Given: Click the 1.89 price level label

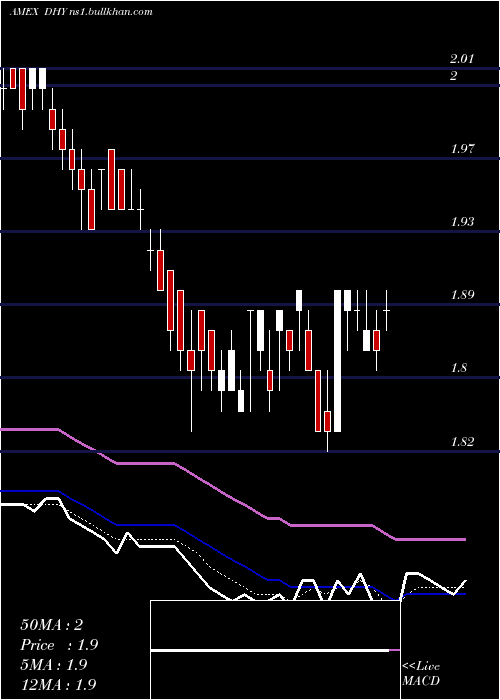Looking at the screenshot, I should coord(462,295).
